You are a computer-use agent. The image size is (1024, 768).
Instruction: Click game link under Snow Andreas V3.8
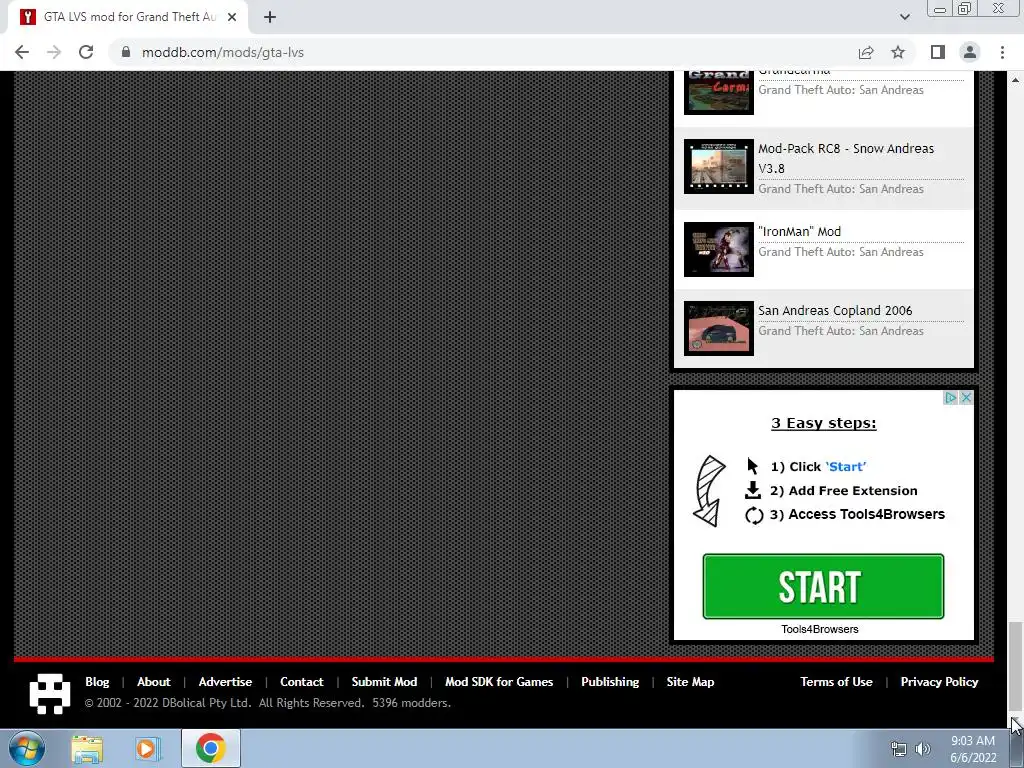(x=840, y=189)
